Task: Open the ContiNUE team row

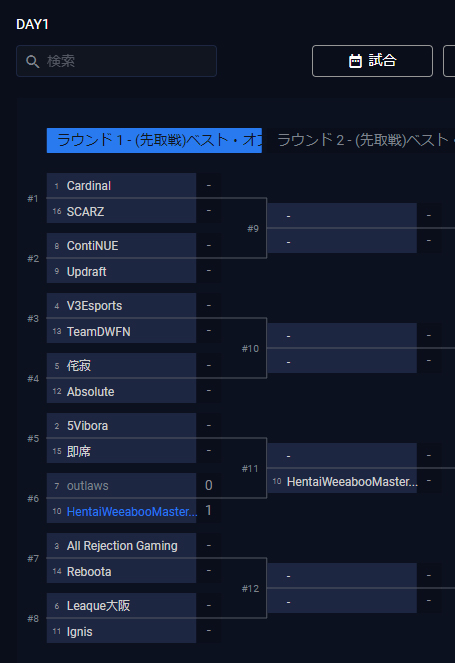Action: click(x=121, y=246)
